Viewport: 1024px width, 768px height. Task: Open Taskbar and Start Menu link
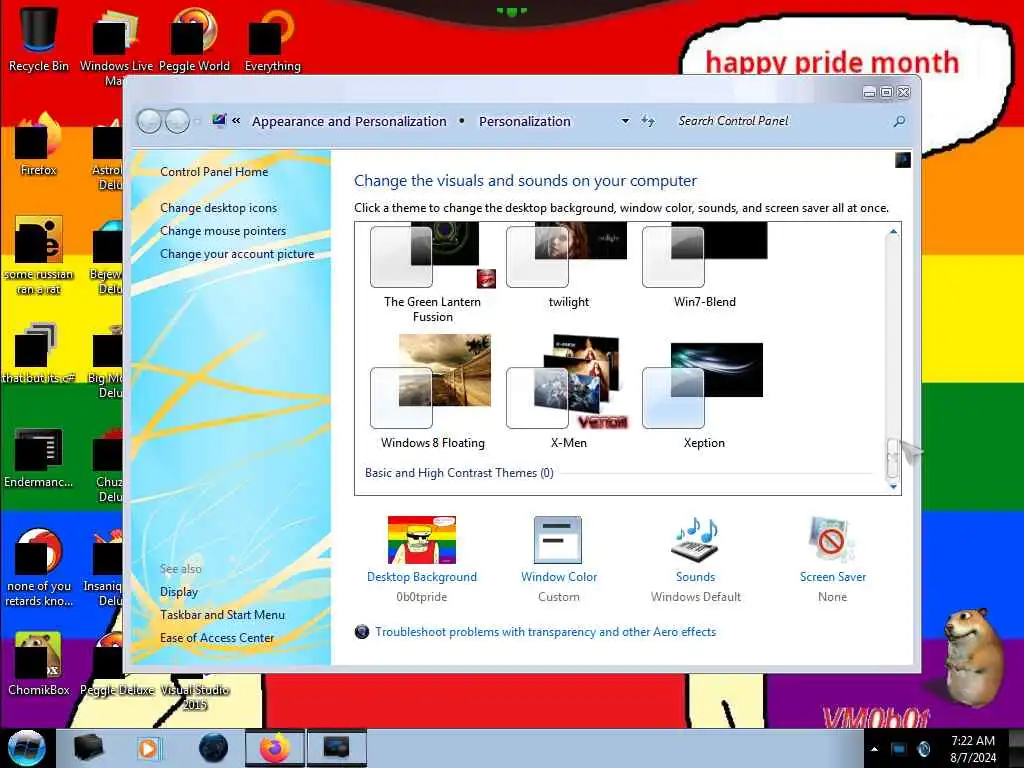222,615
